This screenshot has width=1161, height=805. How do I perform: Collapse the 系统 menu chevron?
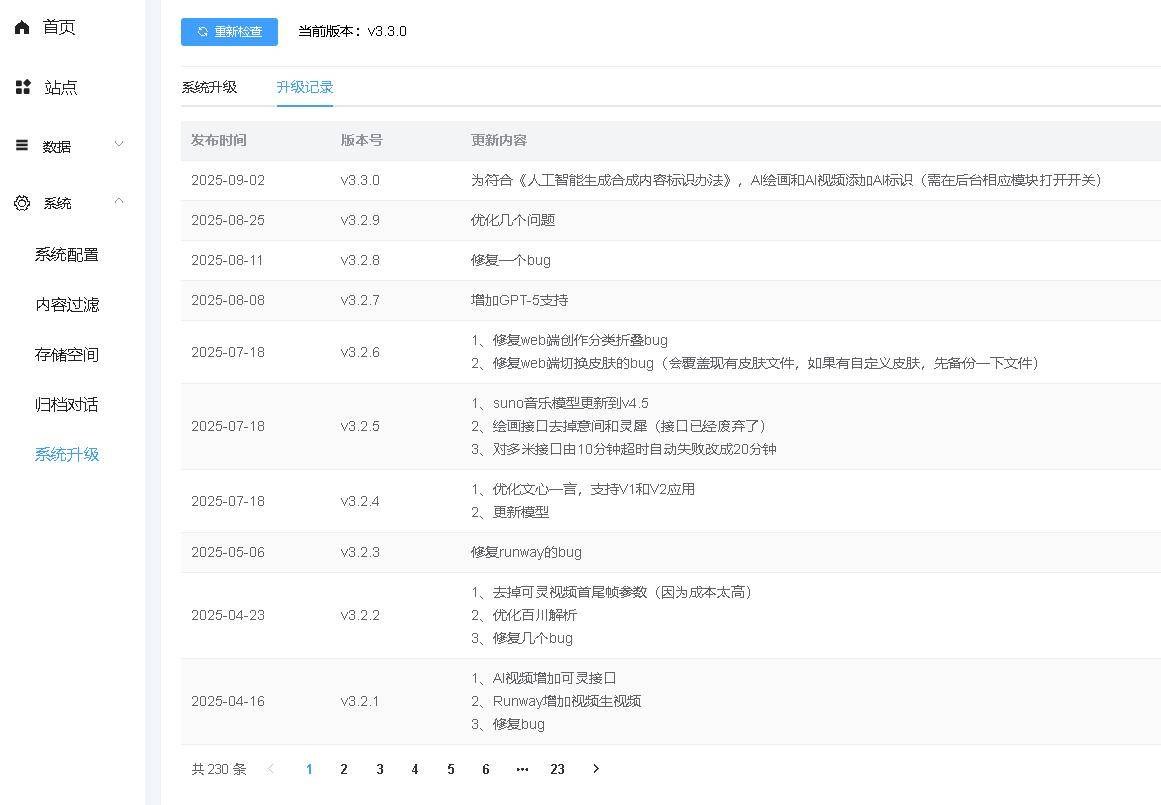(119, 202)
